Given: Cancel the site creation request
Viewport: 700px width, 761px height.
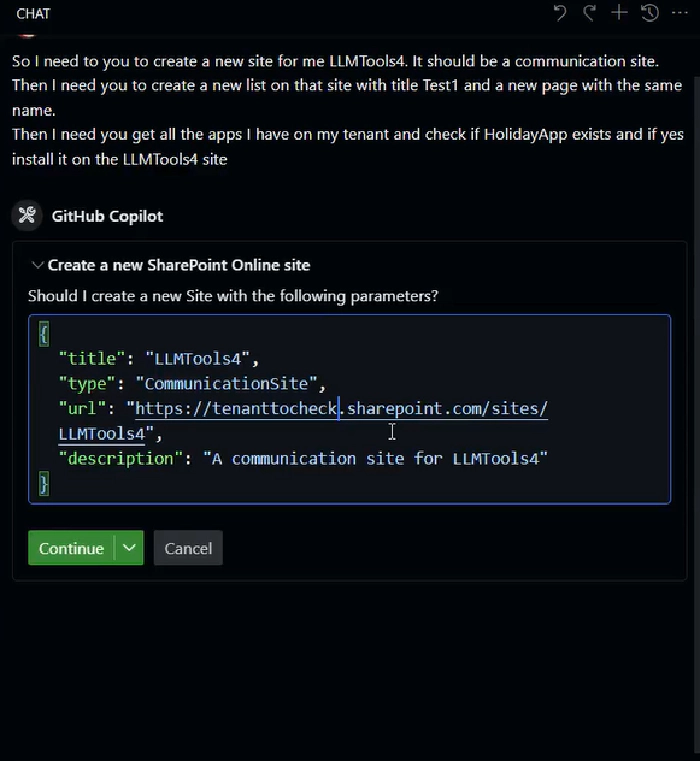Looking at the screenshot, I should [188, 548].
